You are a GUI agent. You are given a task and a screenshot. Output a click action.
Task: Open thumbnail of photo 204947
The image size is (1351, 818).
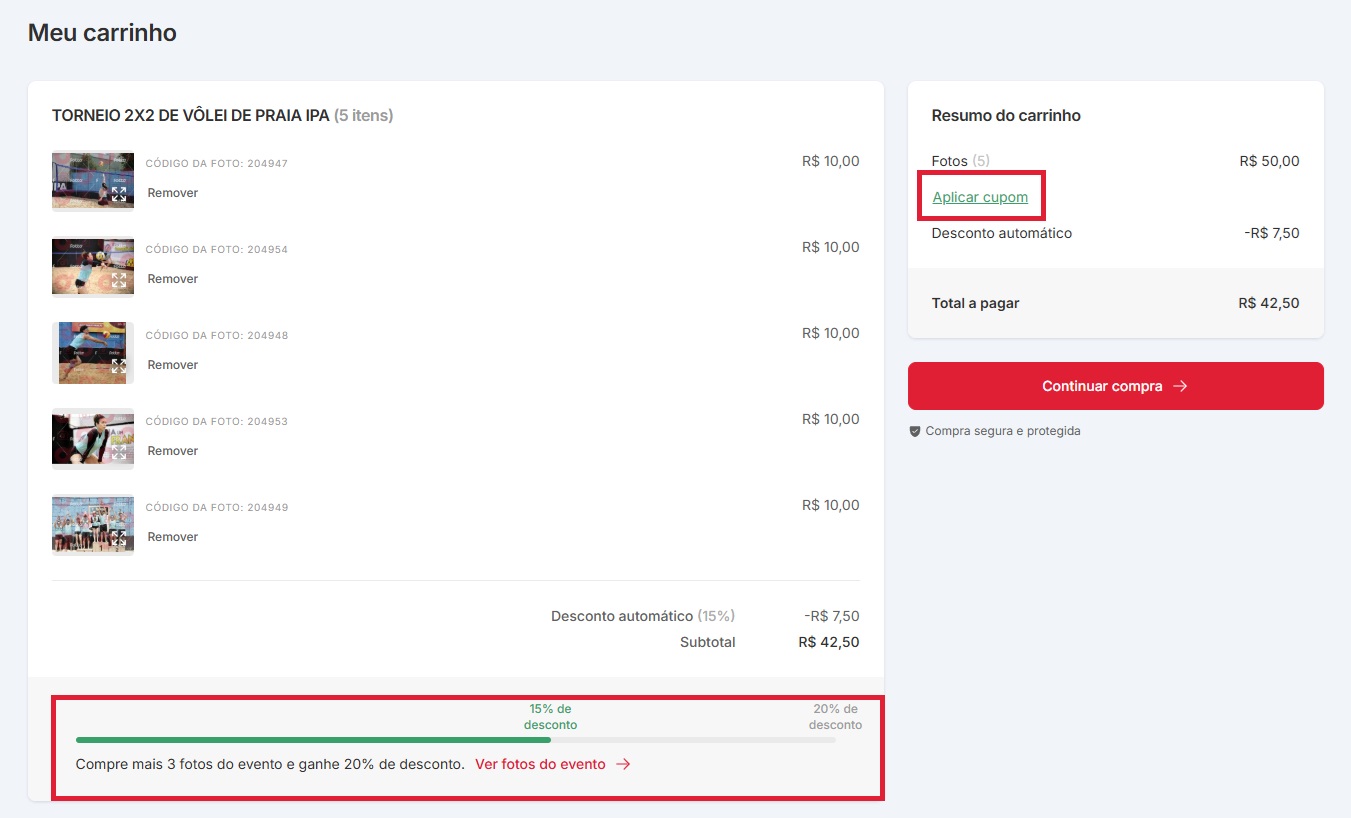93,180
